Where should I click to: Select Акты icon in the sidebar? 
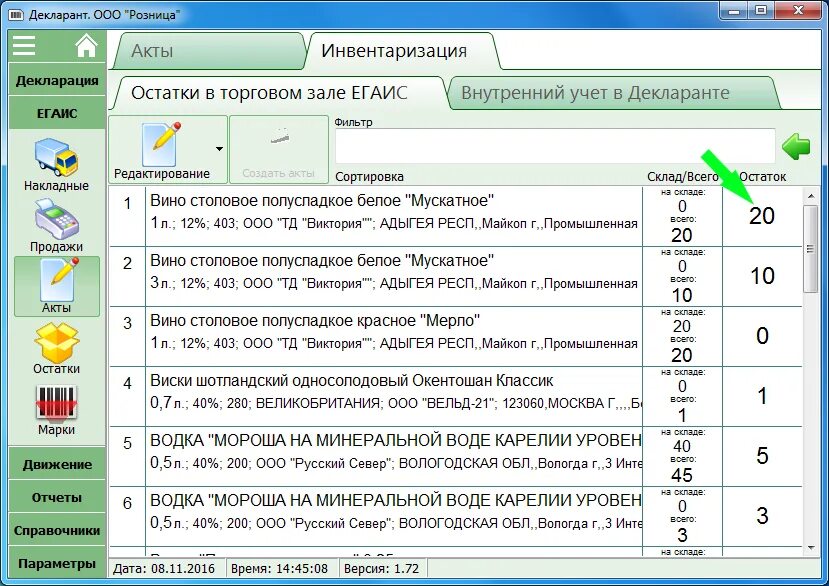coord(57,286)
